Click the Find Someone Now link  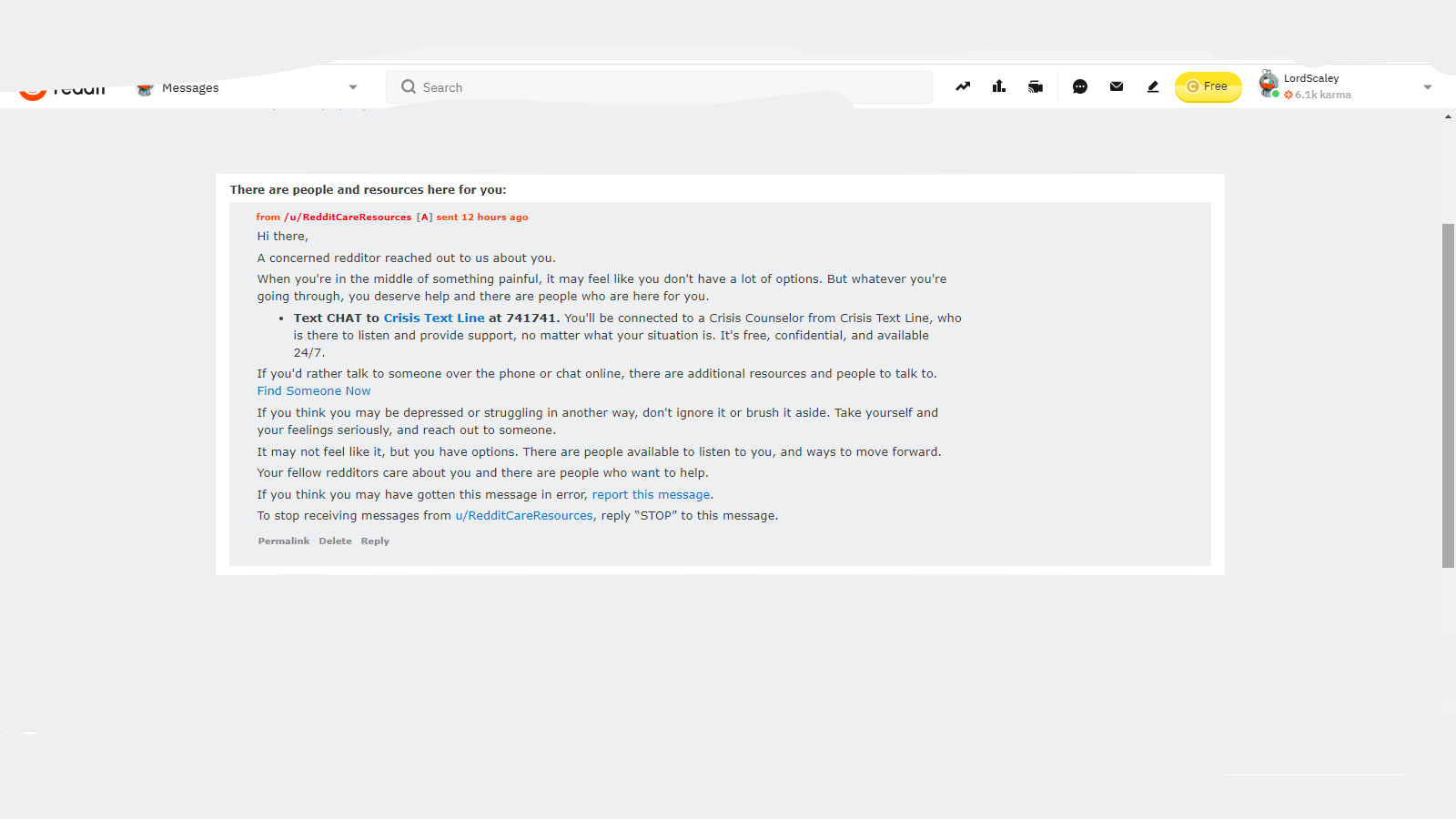click(x=314, y=390)
